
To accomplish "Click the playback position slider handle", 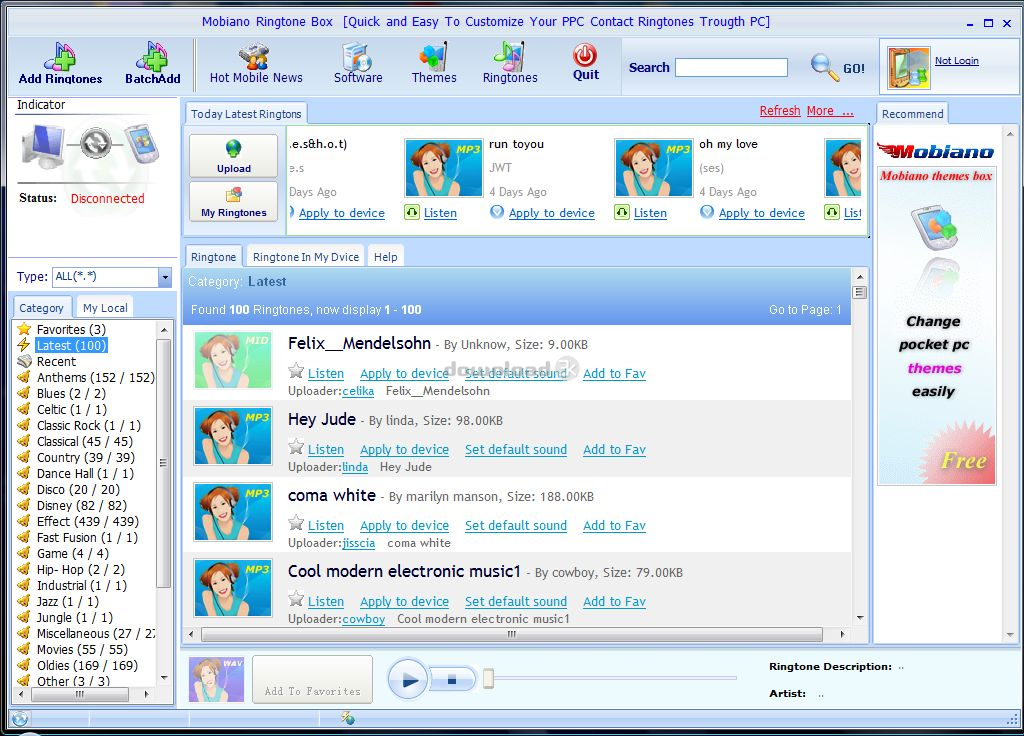I will tap(488, 679).
